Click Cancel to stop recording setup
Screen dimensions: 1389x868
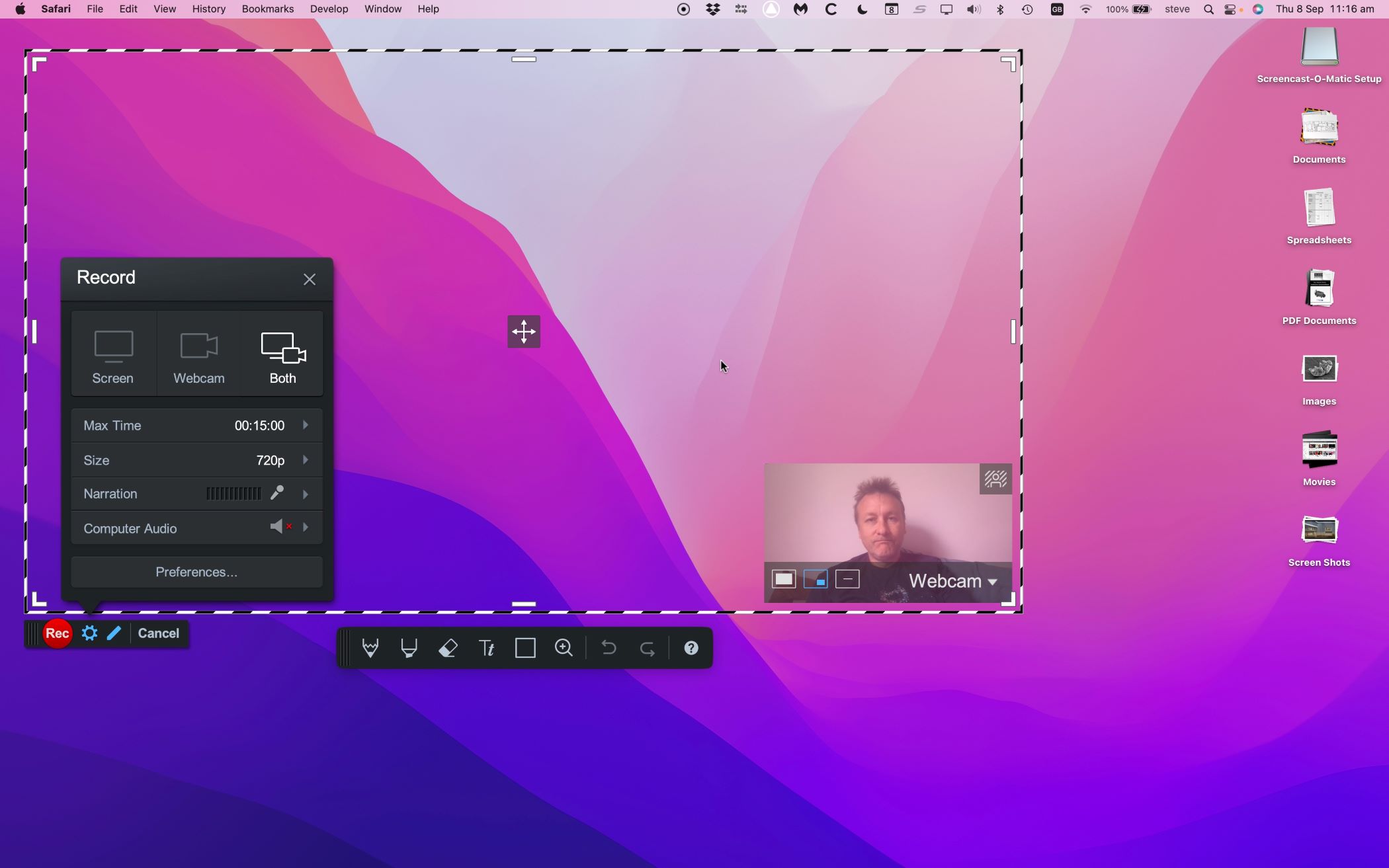[158, 632]
